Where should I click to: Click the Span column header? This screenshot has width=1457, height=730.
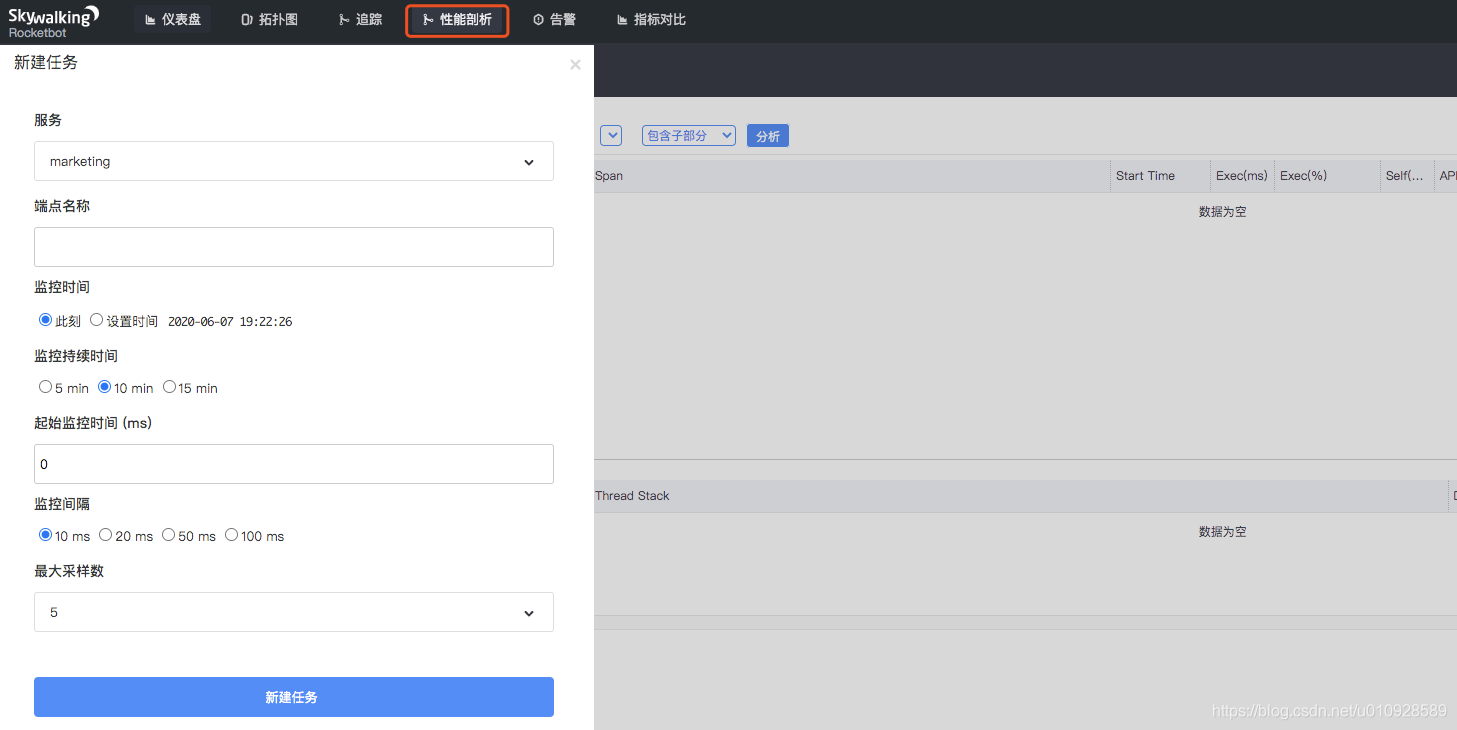tap(609, 176)
